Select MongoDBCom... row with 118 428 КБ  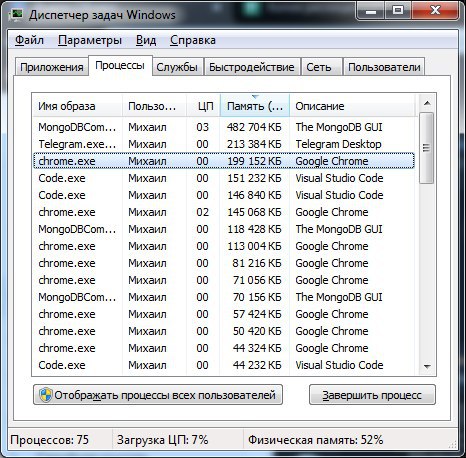(x=224, y=229)
